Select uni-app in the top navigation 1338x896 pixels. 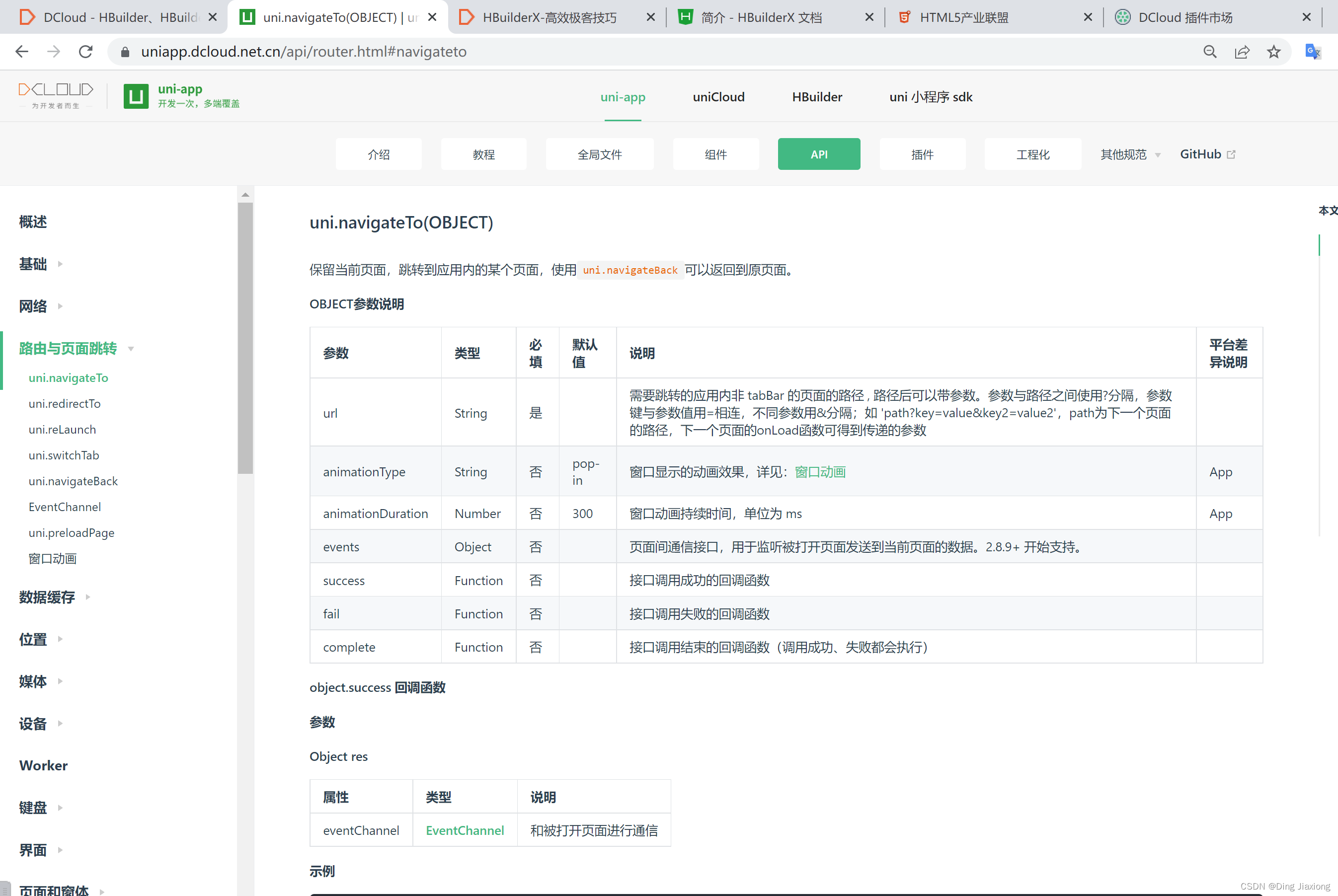coord(623,97)
